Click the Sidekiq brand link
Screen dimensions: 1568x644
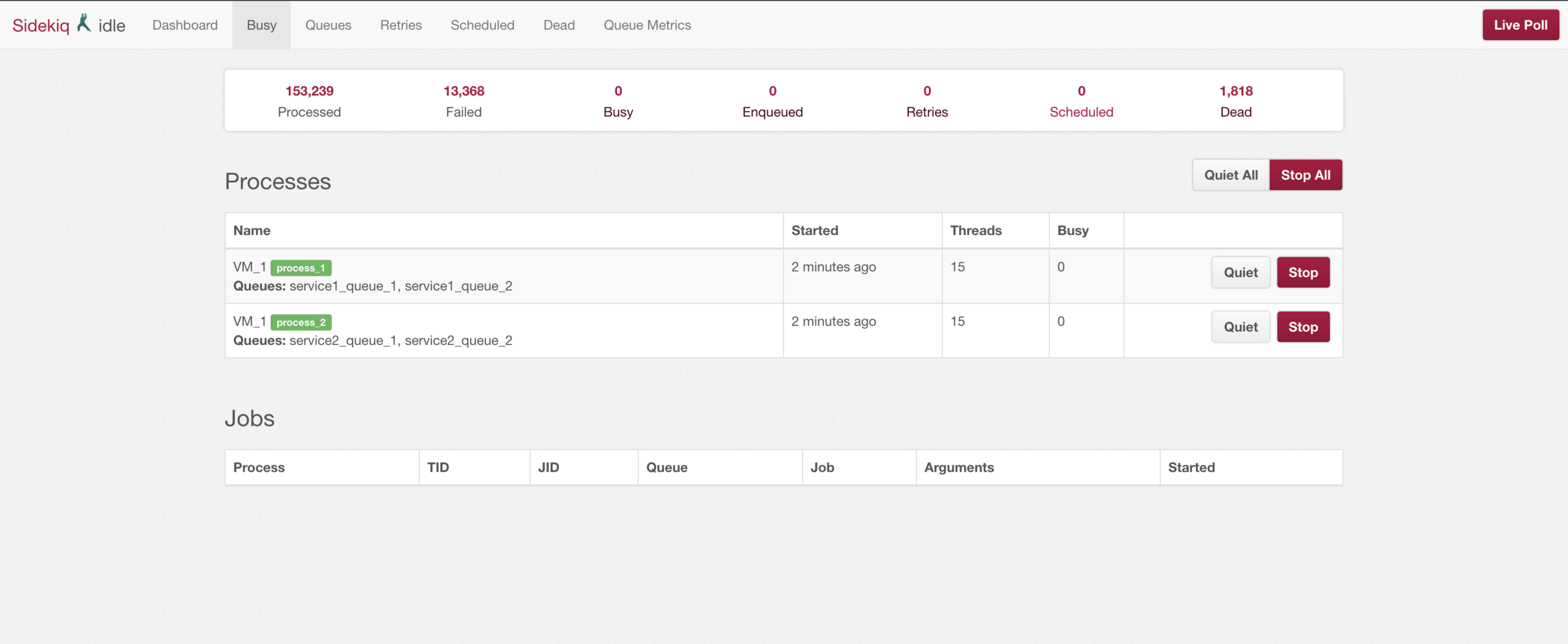[x=41, y=25]
